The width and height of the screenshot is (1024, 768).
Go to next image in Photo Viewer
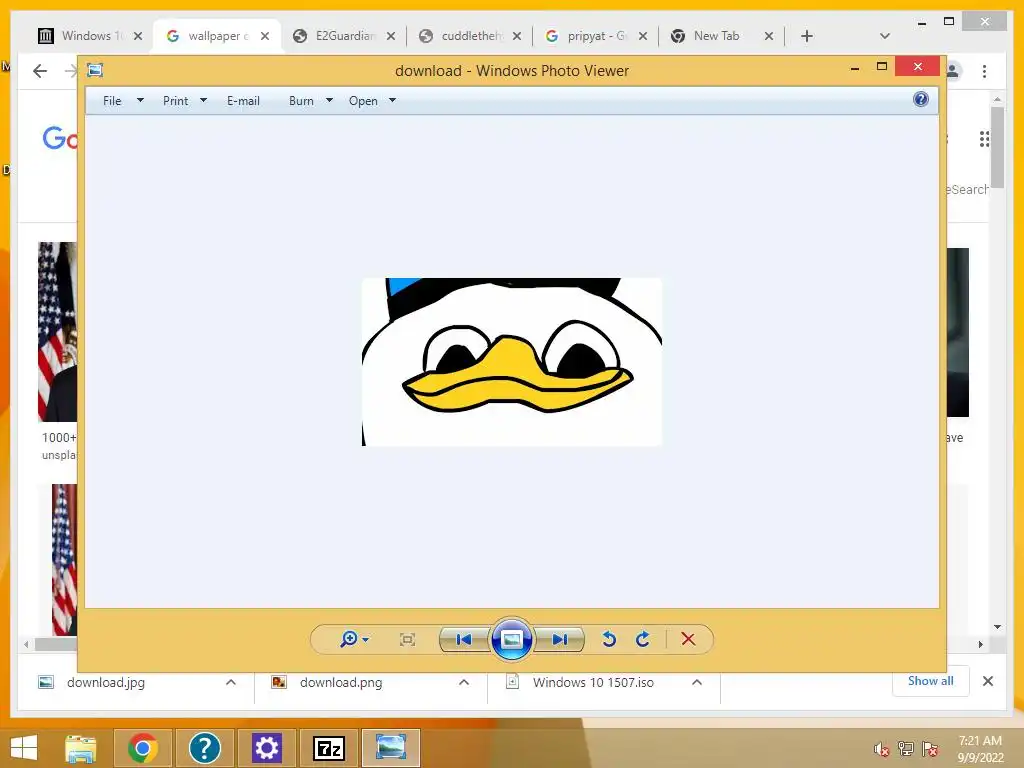click(559, 639)
